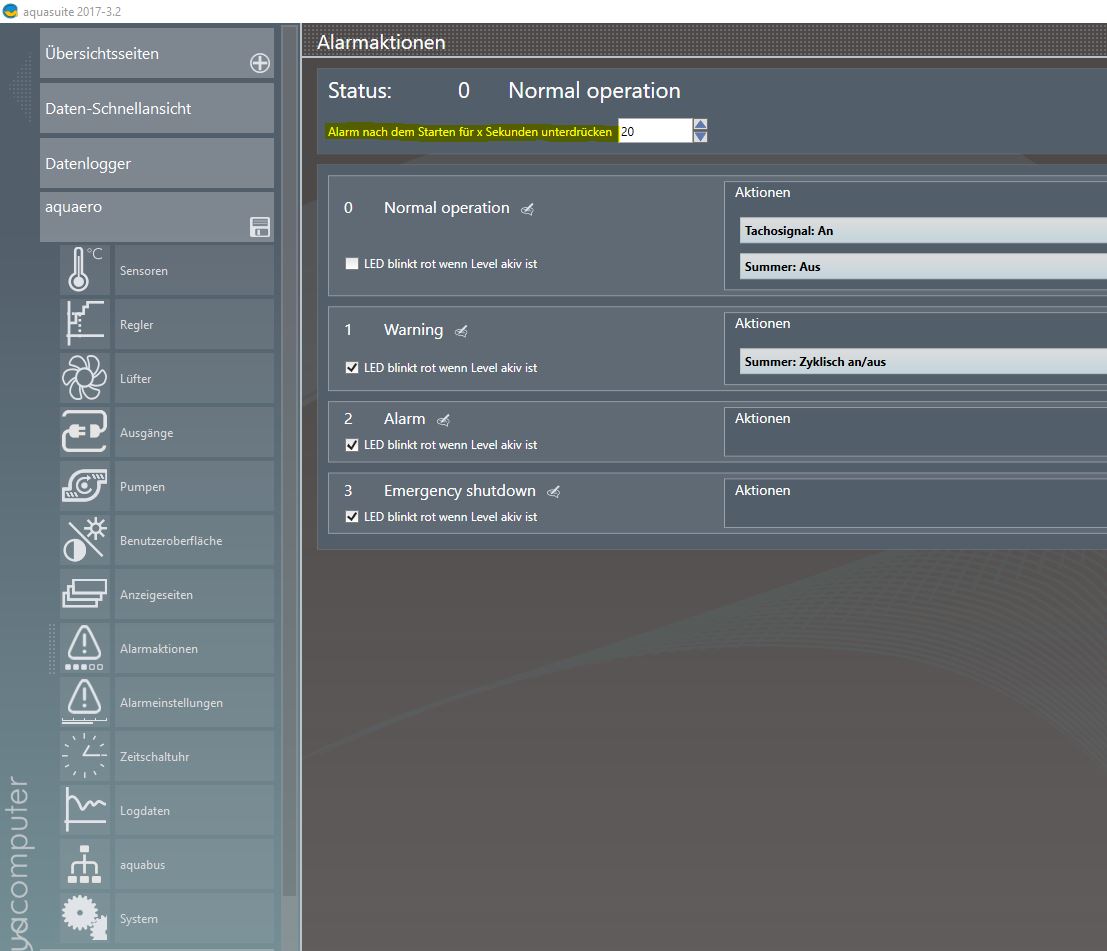Open the Sensoren thermometer icon
1107x951 pixels.
[x=85, y=270]
